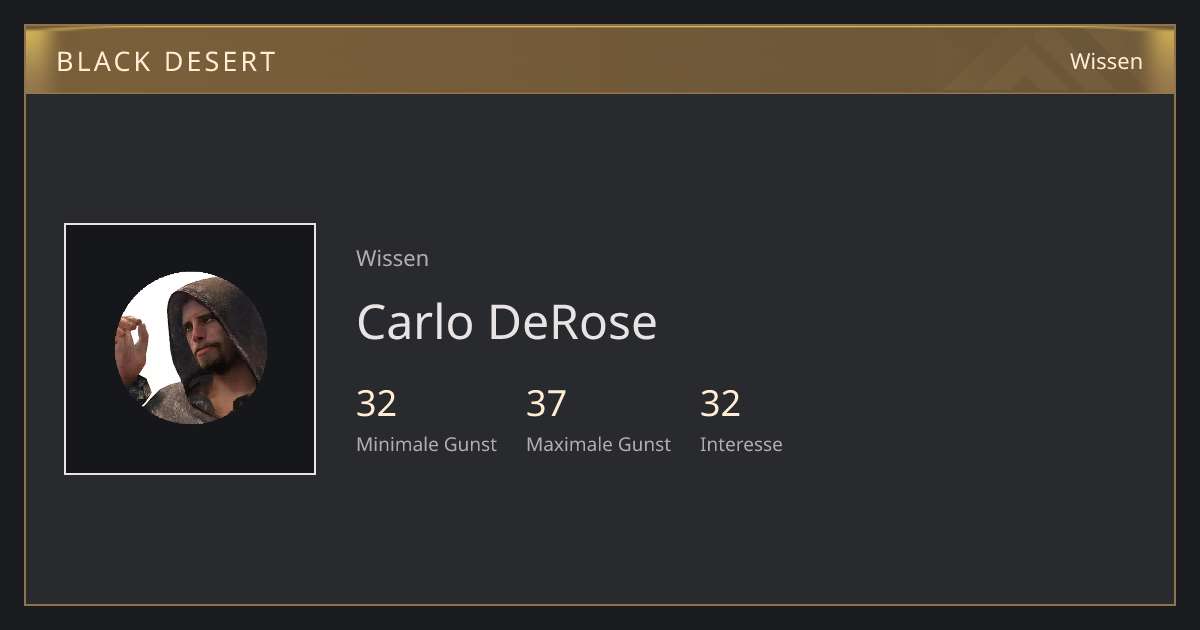The image size is (1200, 630).
Task: Open the Wissen link in the gold header
Action: pyautogui.click(x=1106, y=61)
